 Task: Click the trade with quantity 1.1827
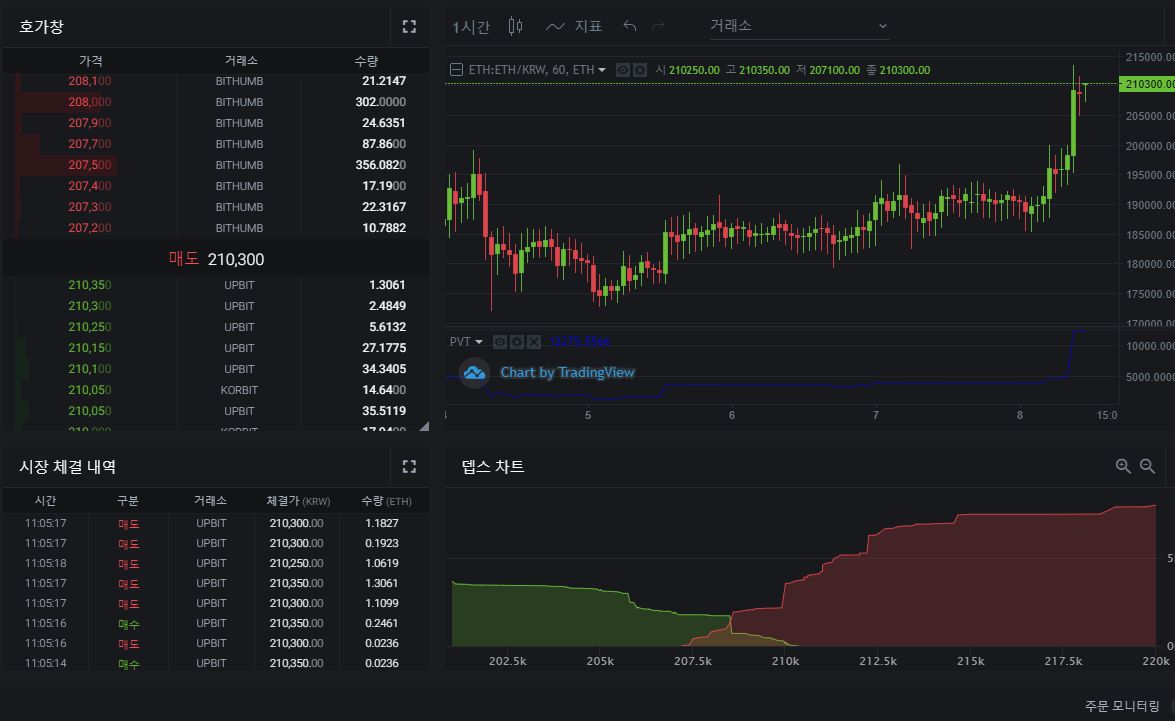216,523
